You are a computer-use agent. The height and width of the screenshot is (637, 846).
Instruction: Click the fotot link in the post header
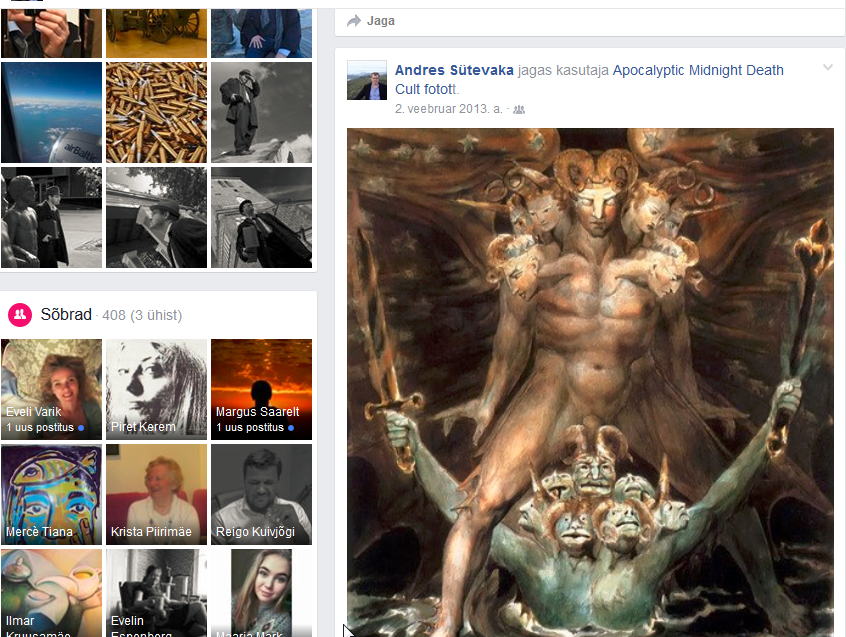point(440,89)
